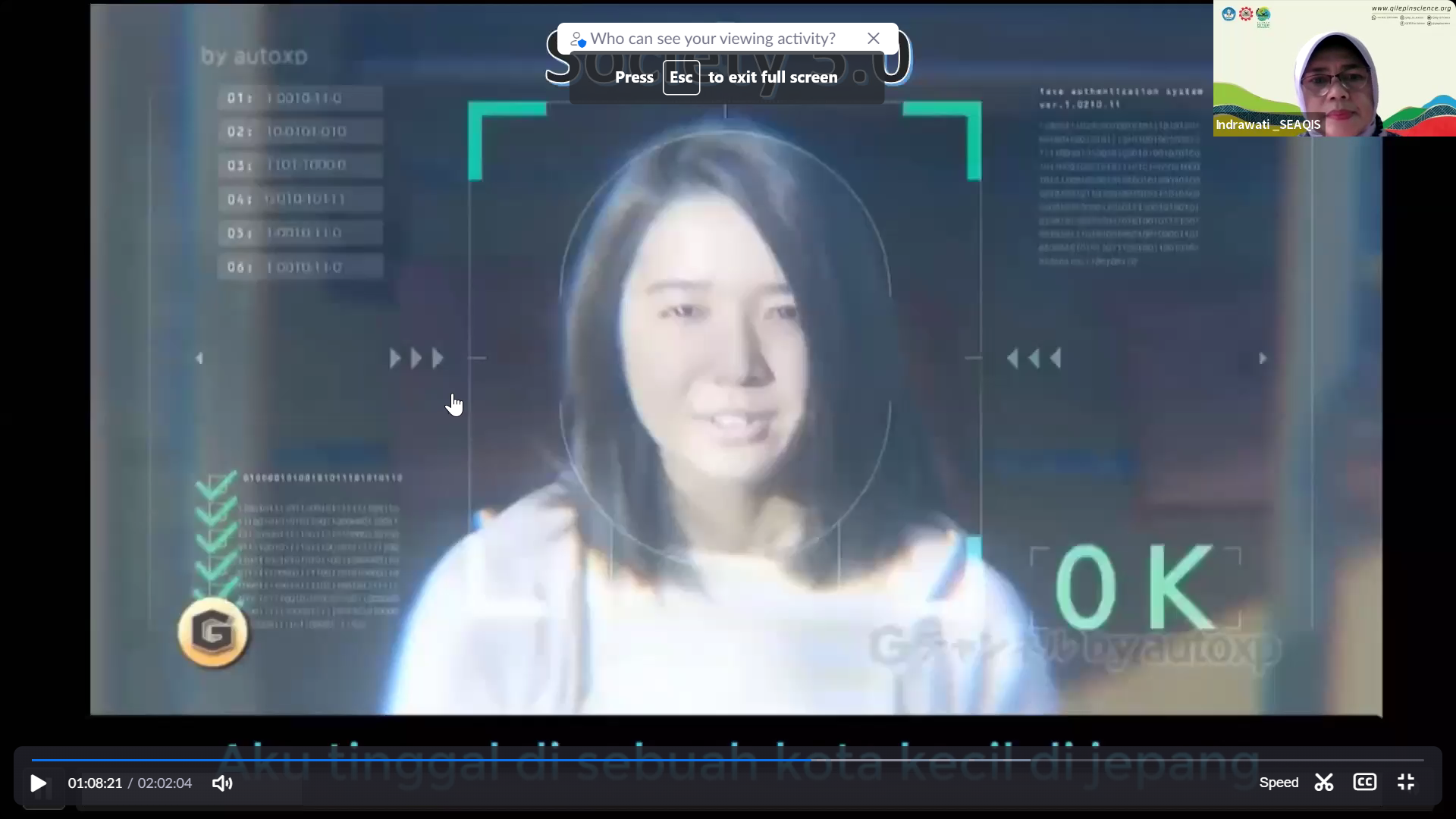1456x819 pixels.
Task: Click small left arrow at video edge
Action: pos(199,359)
